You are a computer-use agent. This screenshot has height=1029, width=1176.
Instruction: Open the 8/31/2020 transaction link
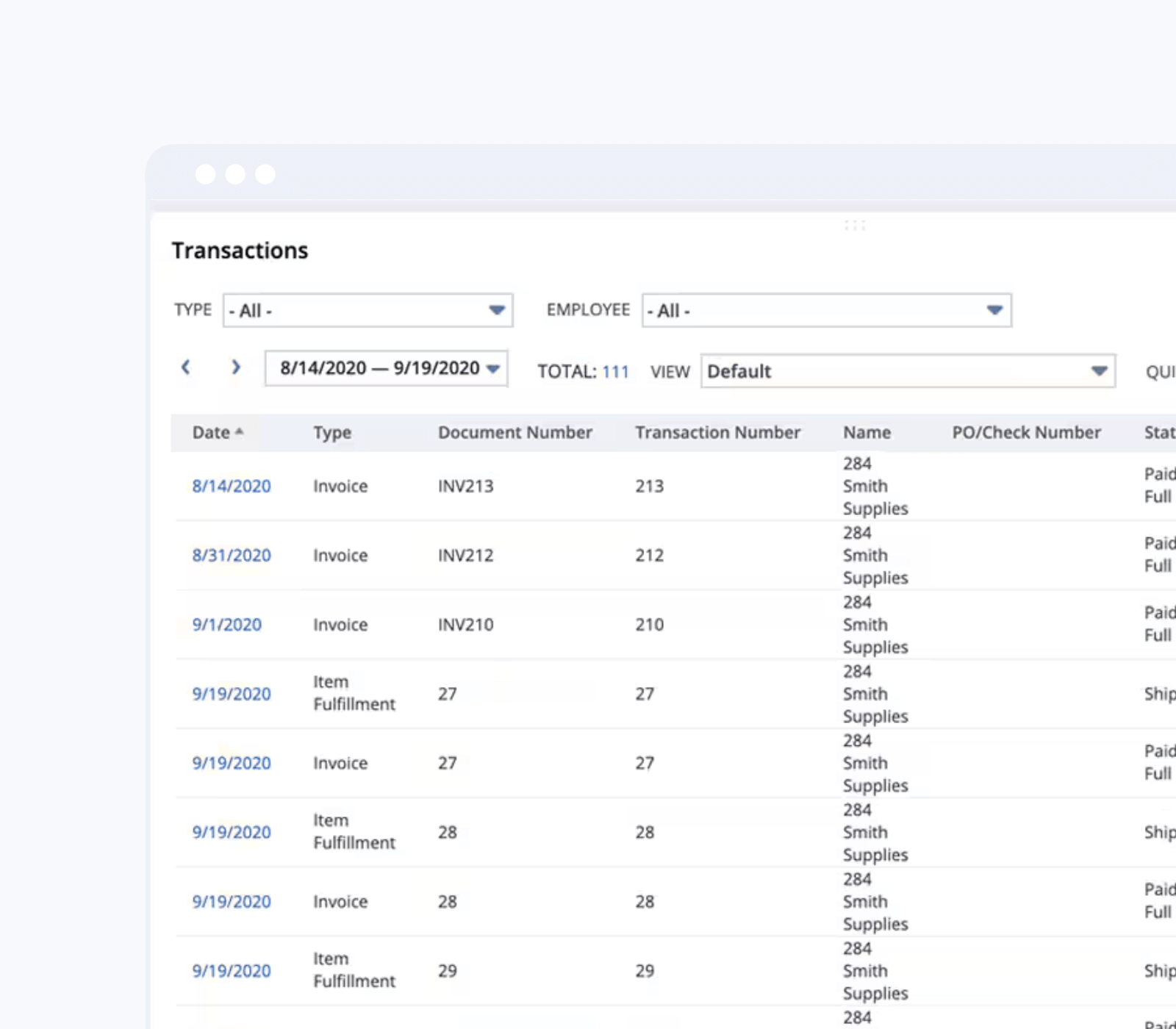pos(232,555)
